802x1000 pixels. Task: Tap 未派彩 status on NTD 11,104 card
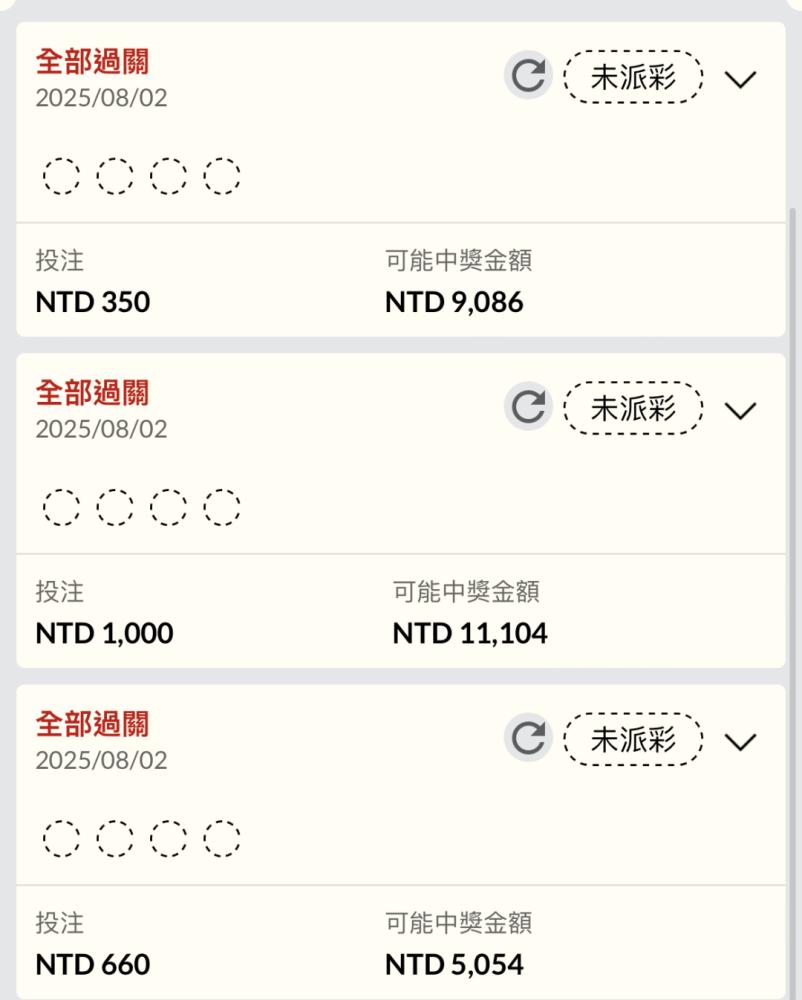pyautogui.click(x=633, y=408)
